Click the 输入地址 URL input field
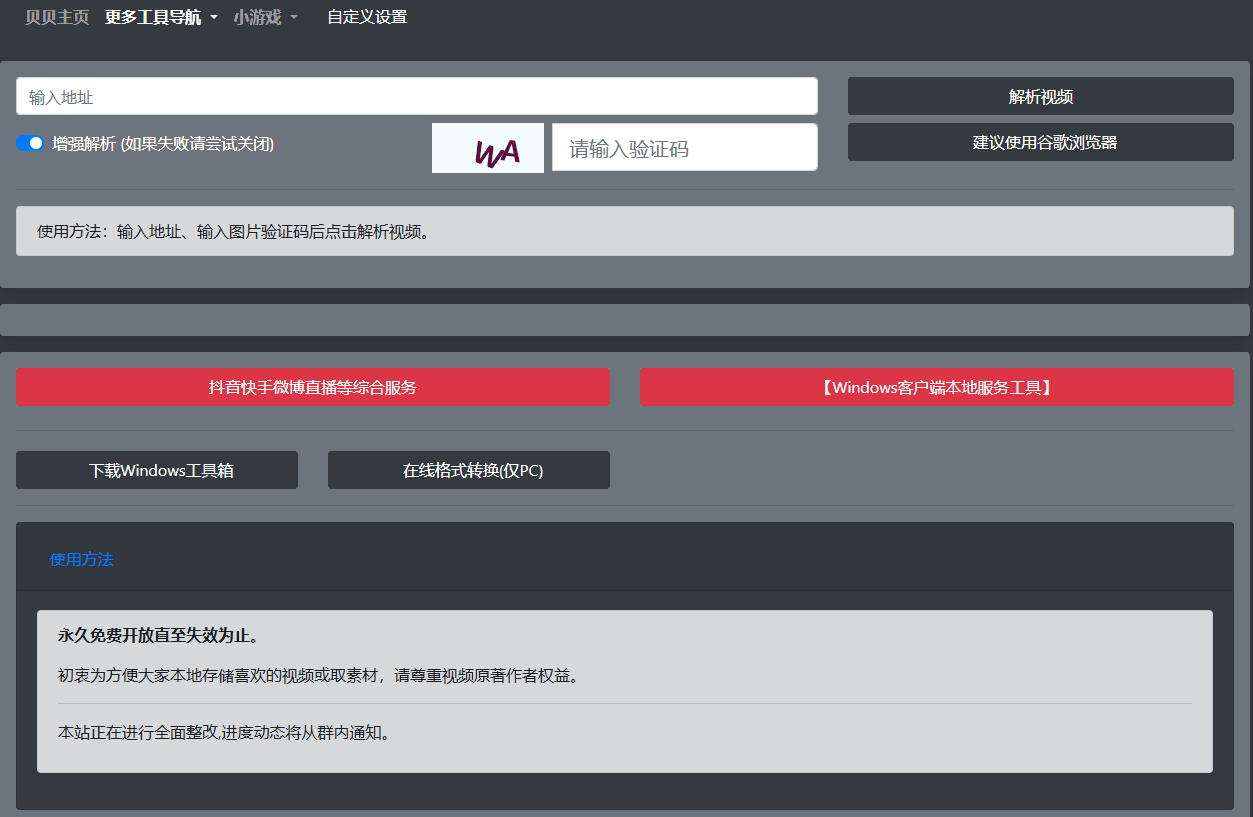This screenshot has width=1253, height=817. coord(416,97)
